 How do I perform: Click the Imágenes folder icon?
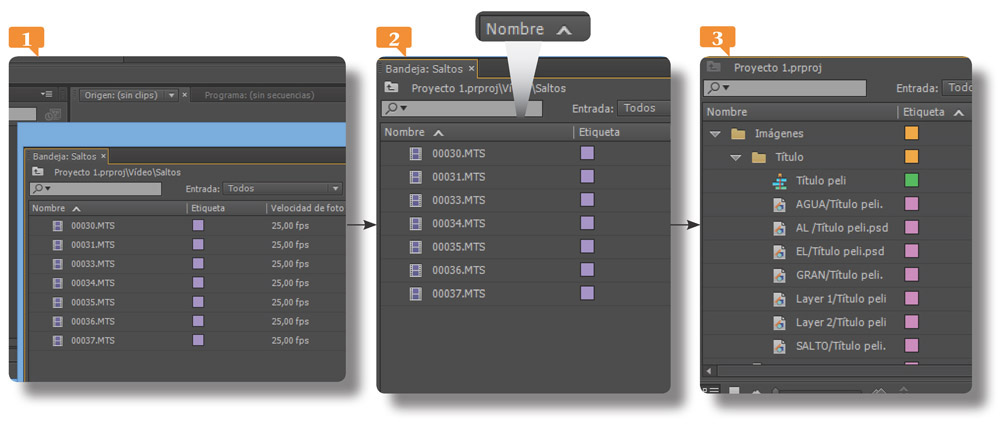point(738,134)
